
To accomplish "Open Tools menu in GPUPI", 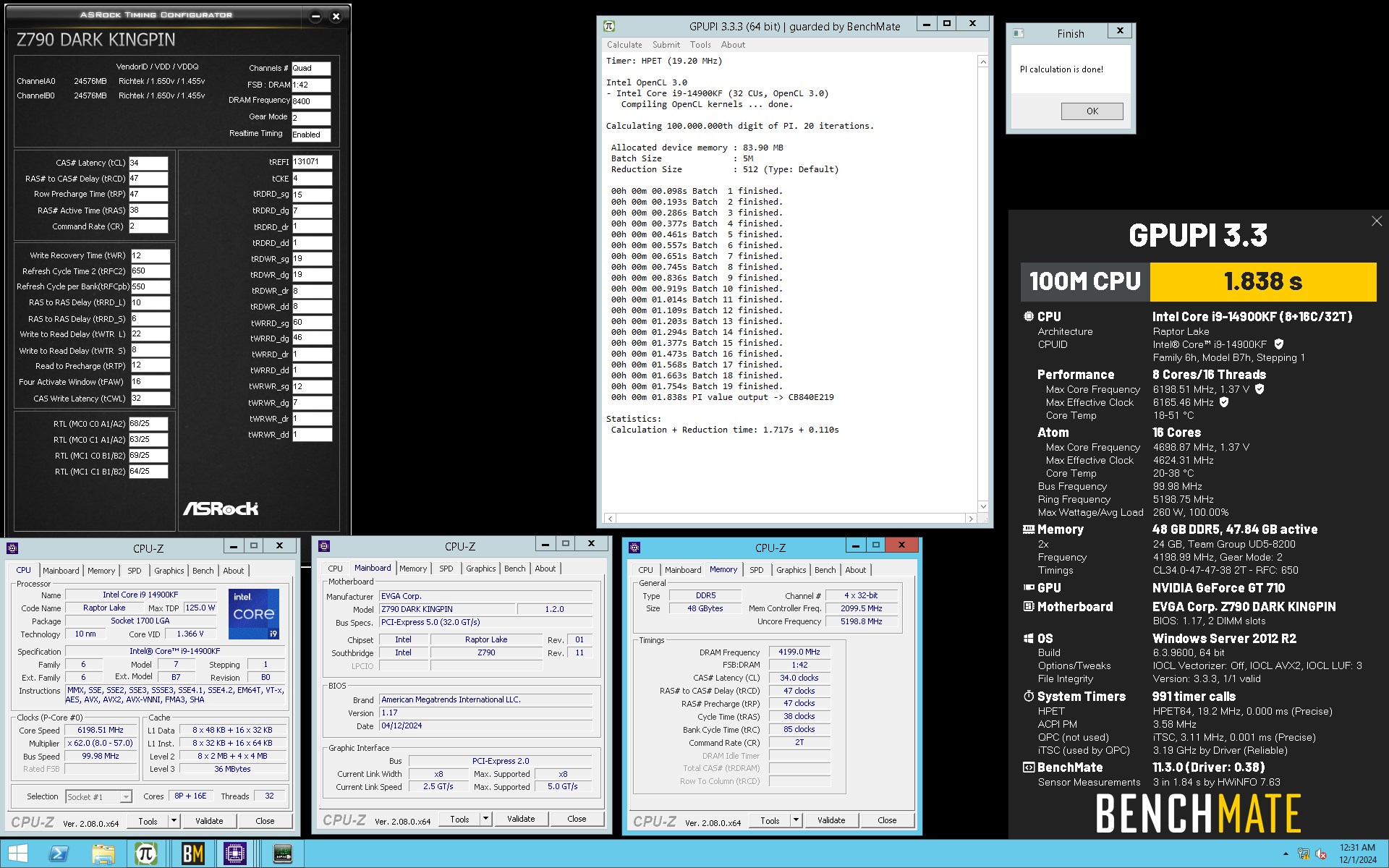I will [700, 45].
